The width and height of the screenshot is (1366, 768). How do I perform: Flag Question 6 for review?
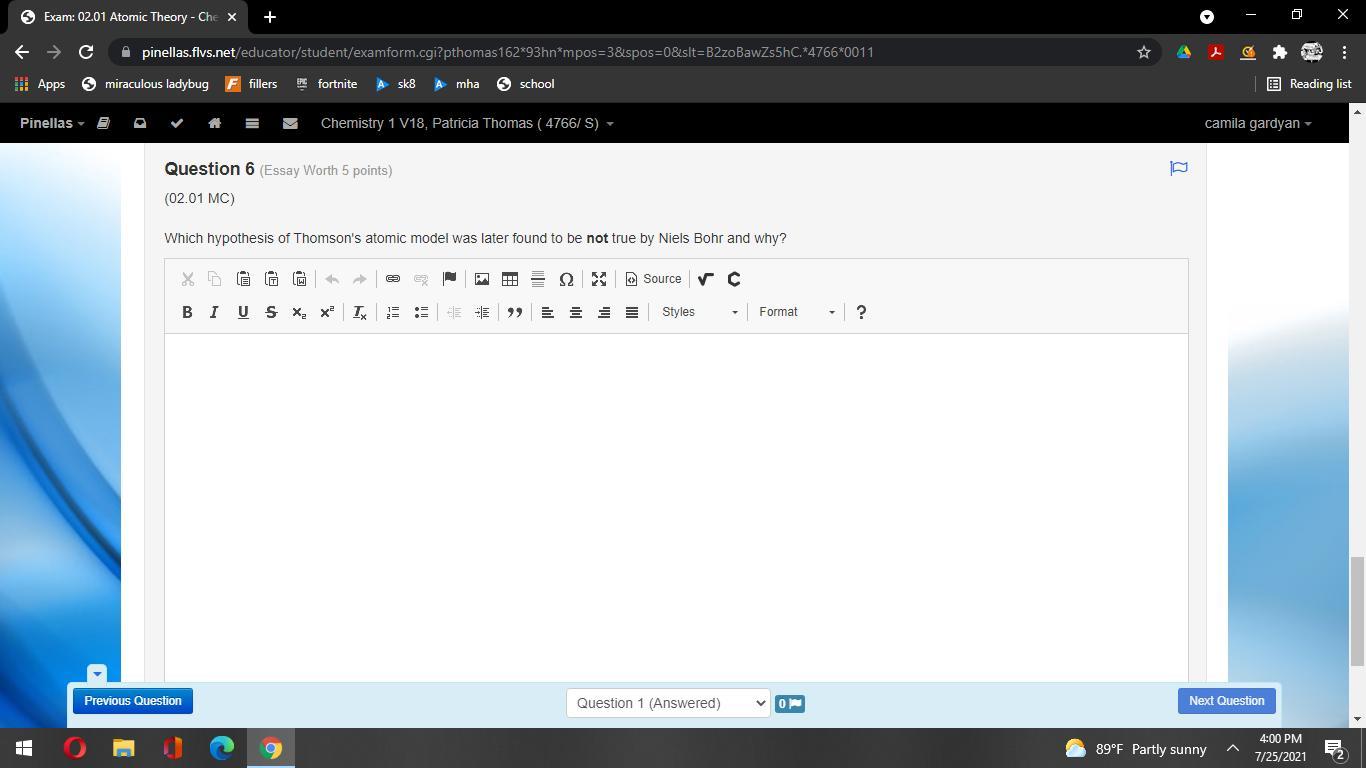point(1178,168)
